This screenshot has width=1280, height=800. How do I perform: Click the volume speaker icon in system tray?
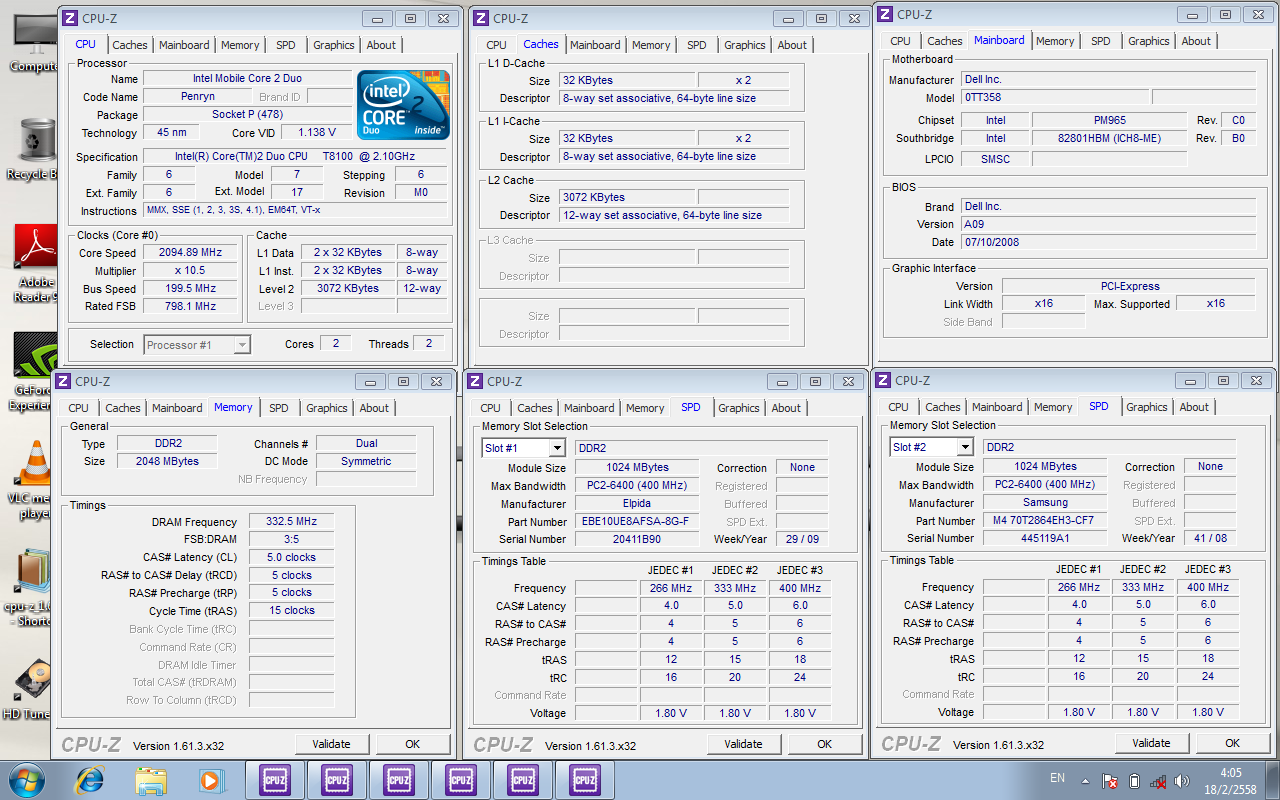(1181, 780)
